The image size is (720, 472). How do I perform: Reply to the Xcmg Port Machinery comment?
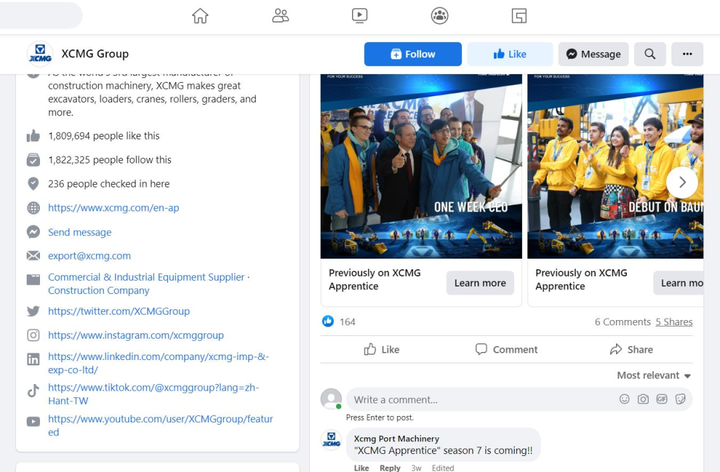[390, 468]
